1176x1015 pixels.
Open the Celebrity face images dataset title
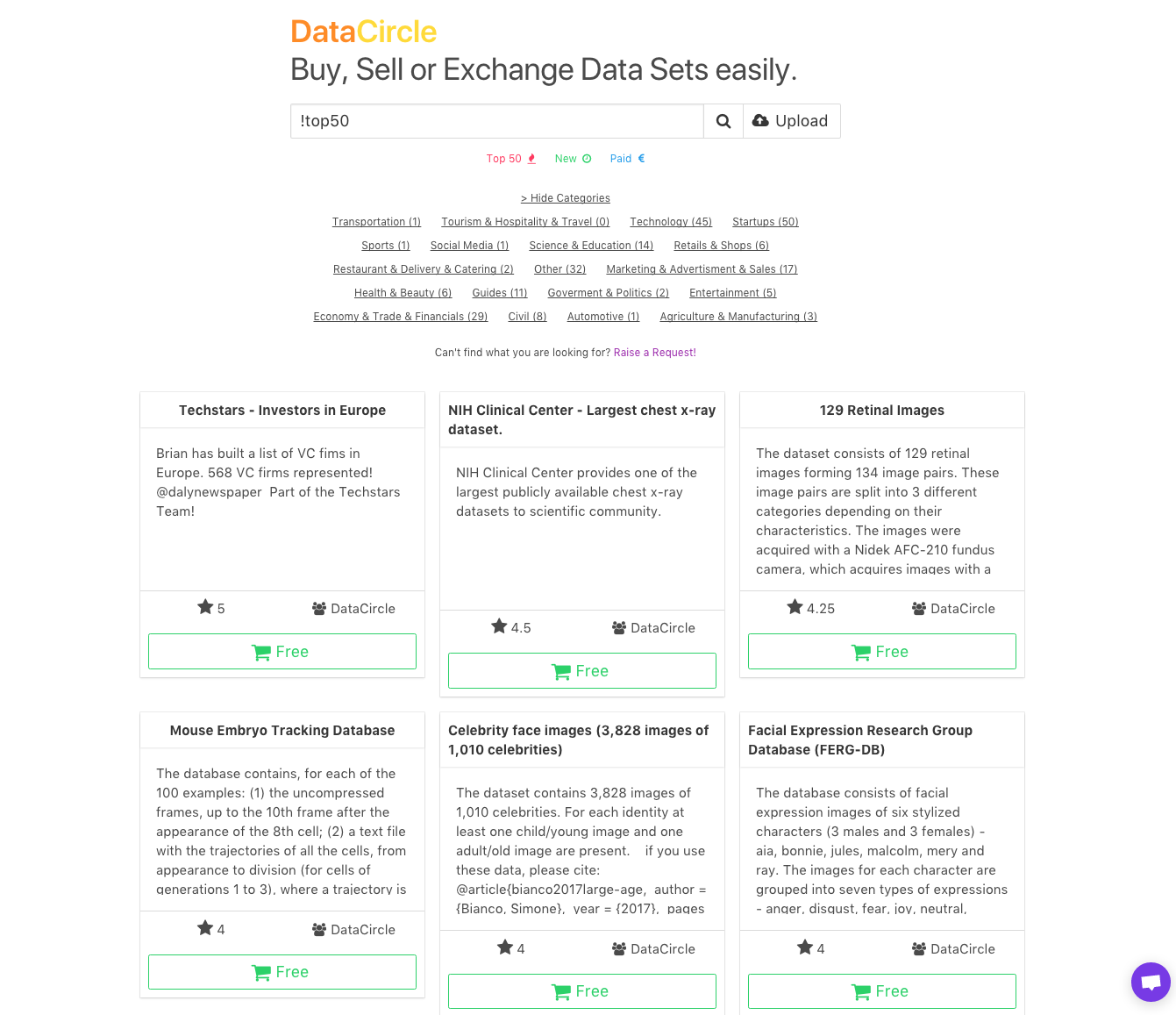579,740
